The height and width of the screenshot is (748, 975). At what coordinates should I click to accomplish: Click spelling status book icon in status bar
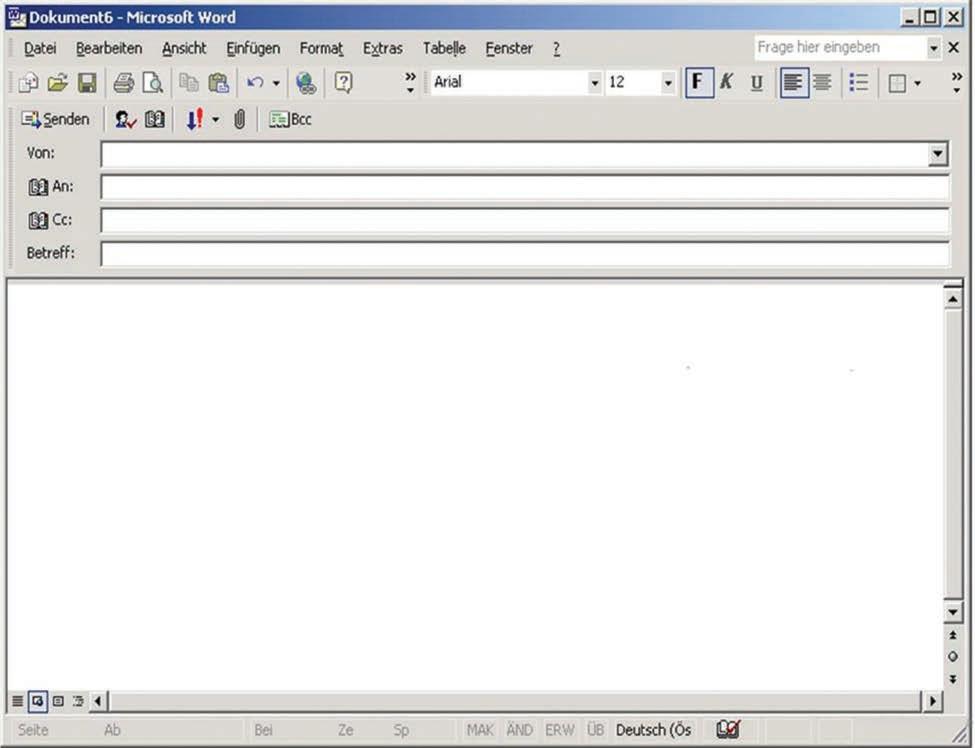728,729
